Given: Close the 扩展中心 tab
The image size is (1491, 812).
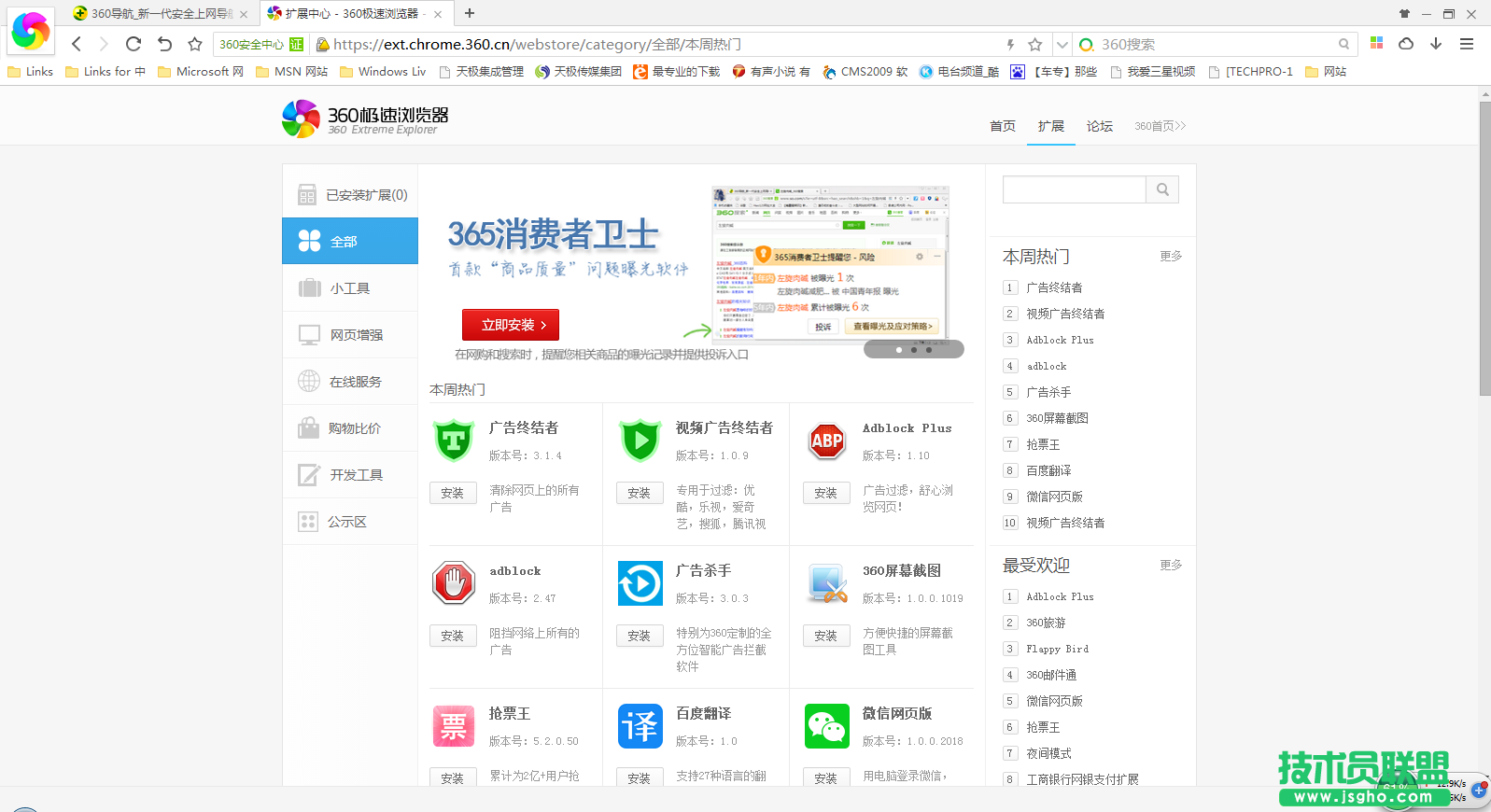Looking at the screenshot, I should (x=438, y=14).
